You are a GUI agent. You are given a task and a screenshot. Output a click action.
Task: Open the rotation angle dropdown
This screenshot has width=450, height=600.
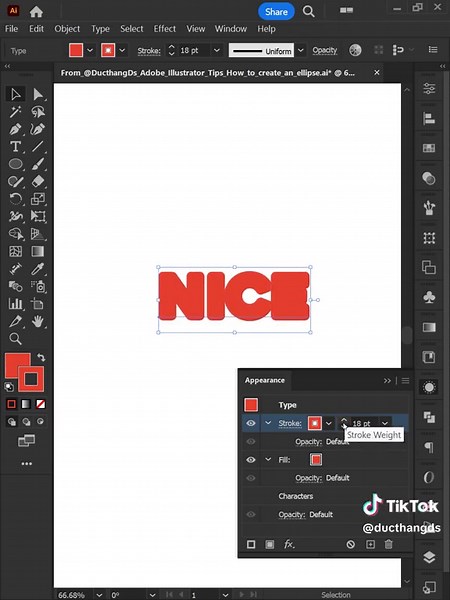click(x=153, y=595)
